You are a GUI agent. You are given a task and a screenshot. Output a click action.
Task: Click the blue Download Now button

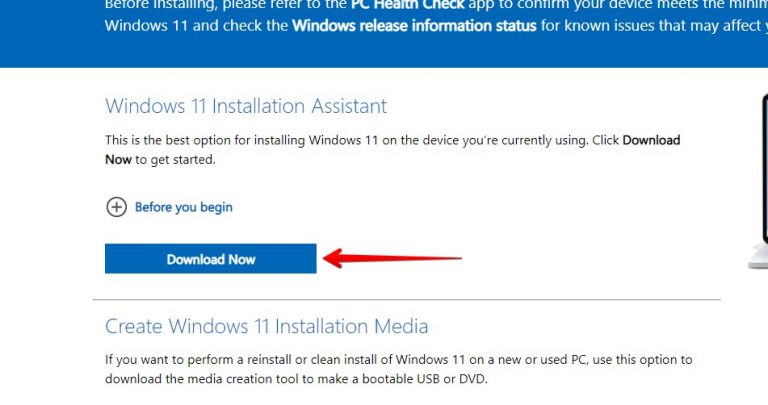[211, 259]
